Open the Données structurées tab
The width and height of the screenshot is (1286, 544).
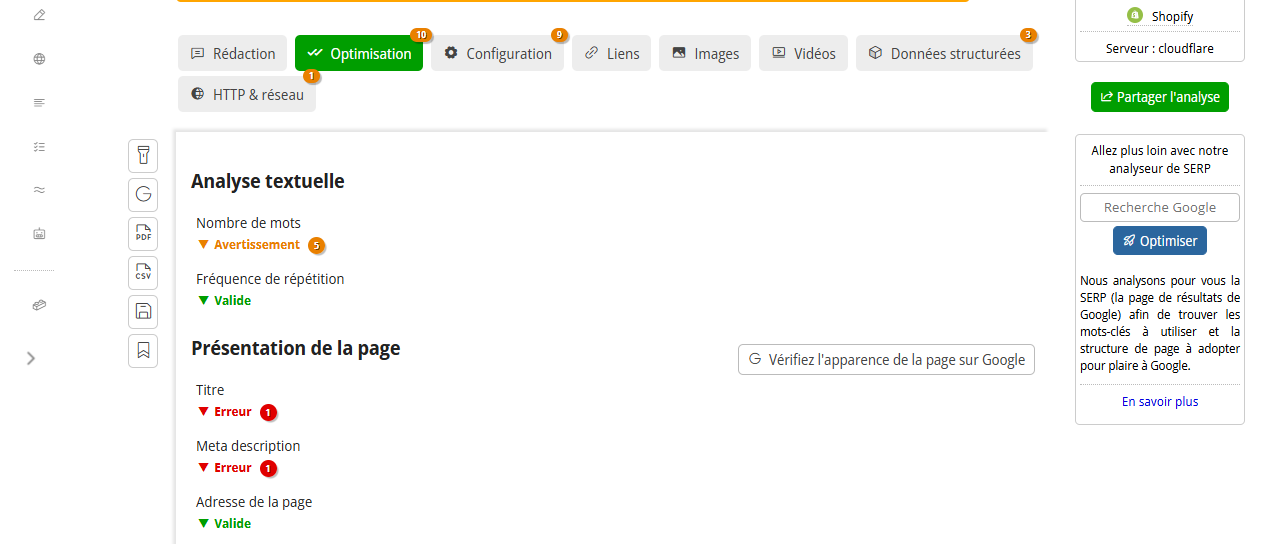944,54
